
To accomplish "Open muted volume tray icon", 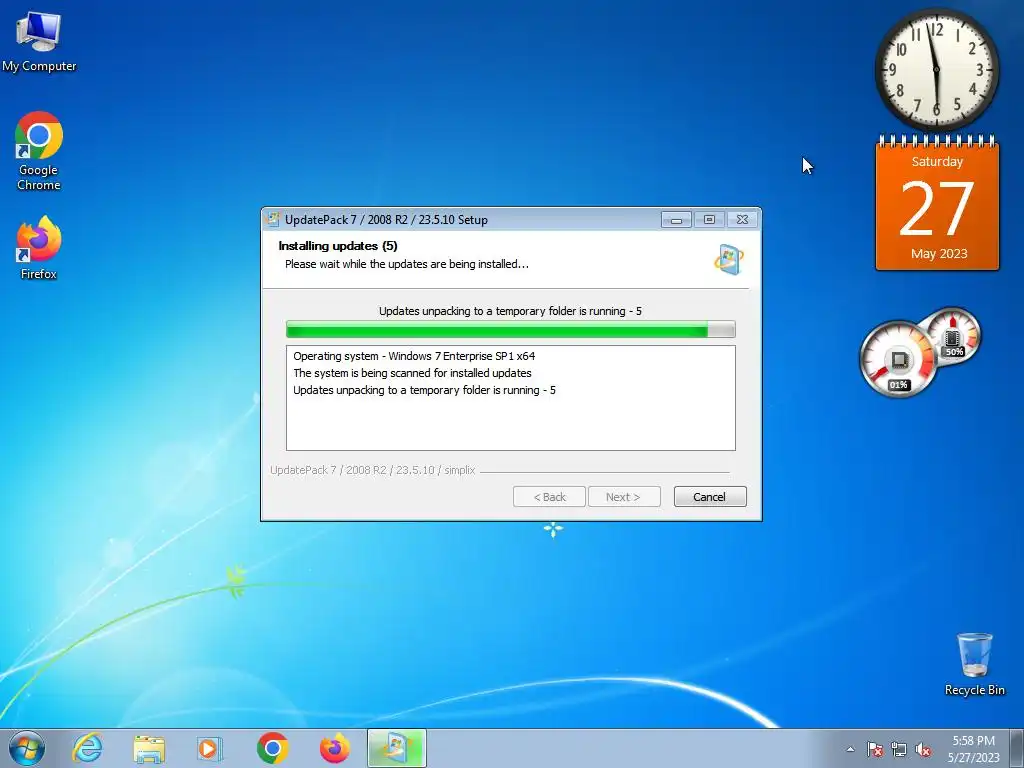I will 923,749.
